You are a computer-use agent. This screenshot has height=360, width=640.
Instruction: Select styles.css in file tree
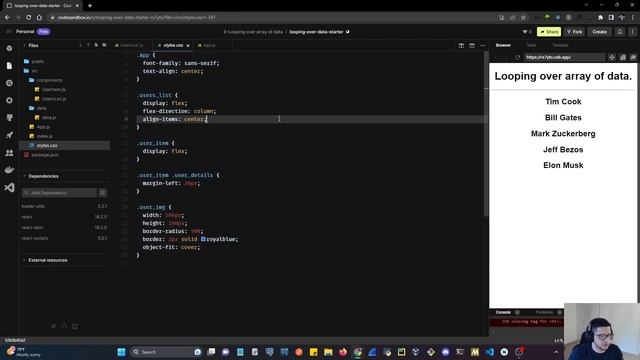(64, 146)
